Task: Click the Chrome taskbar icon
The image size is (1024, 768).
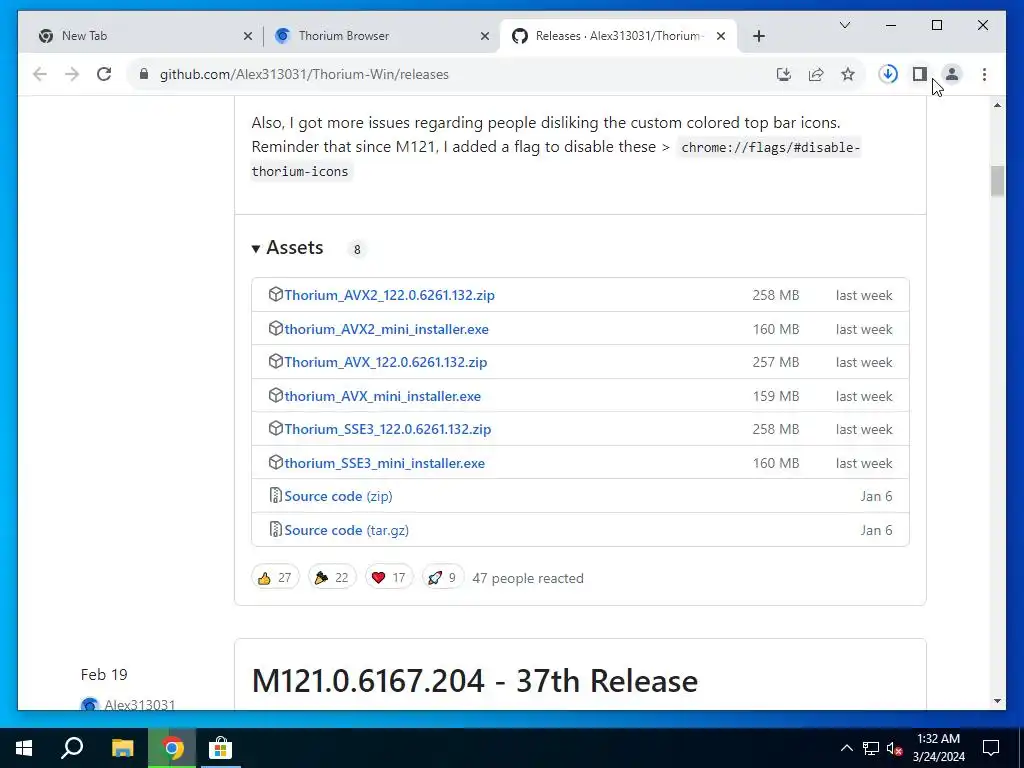Action: coord(172,748)
